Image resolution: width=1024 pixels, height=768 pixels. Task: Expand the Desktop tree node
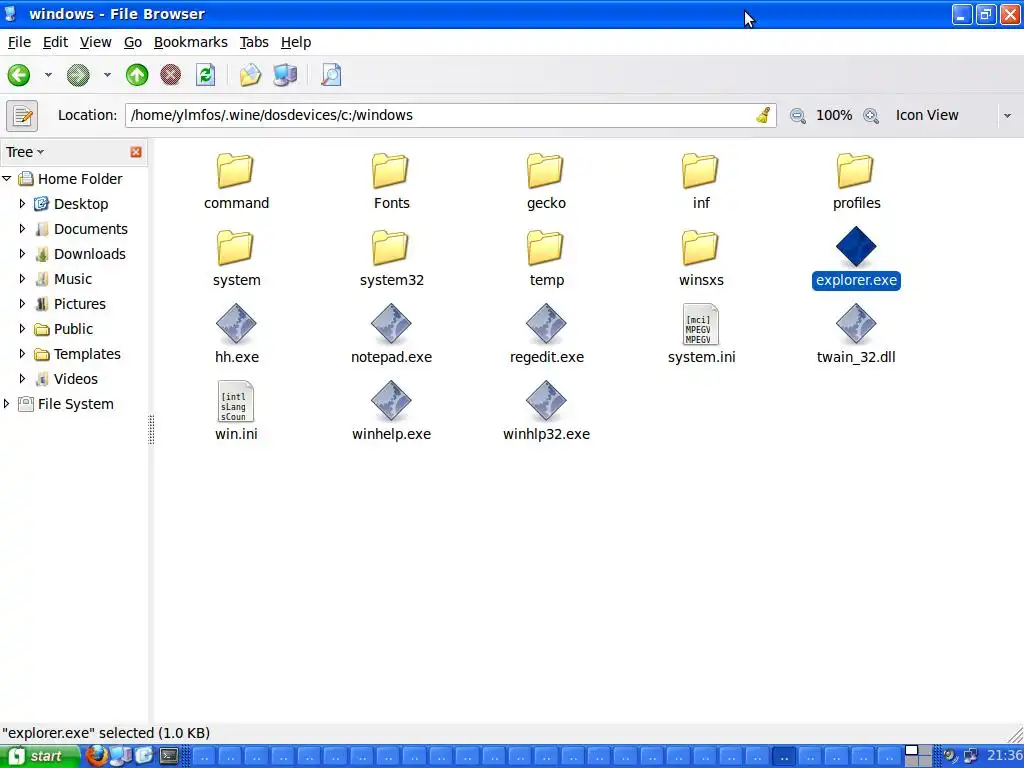pos(22,204)
